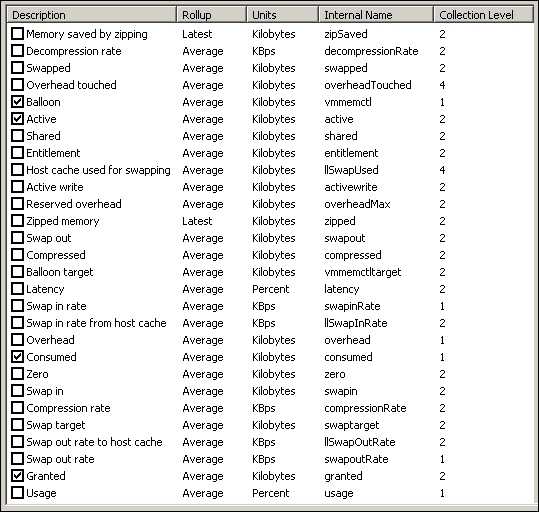Viewport: 539px width, 512px height.
Task: Click KBps units in Decompression rate row
Action: coord(264,51)
